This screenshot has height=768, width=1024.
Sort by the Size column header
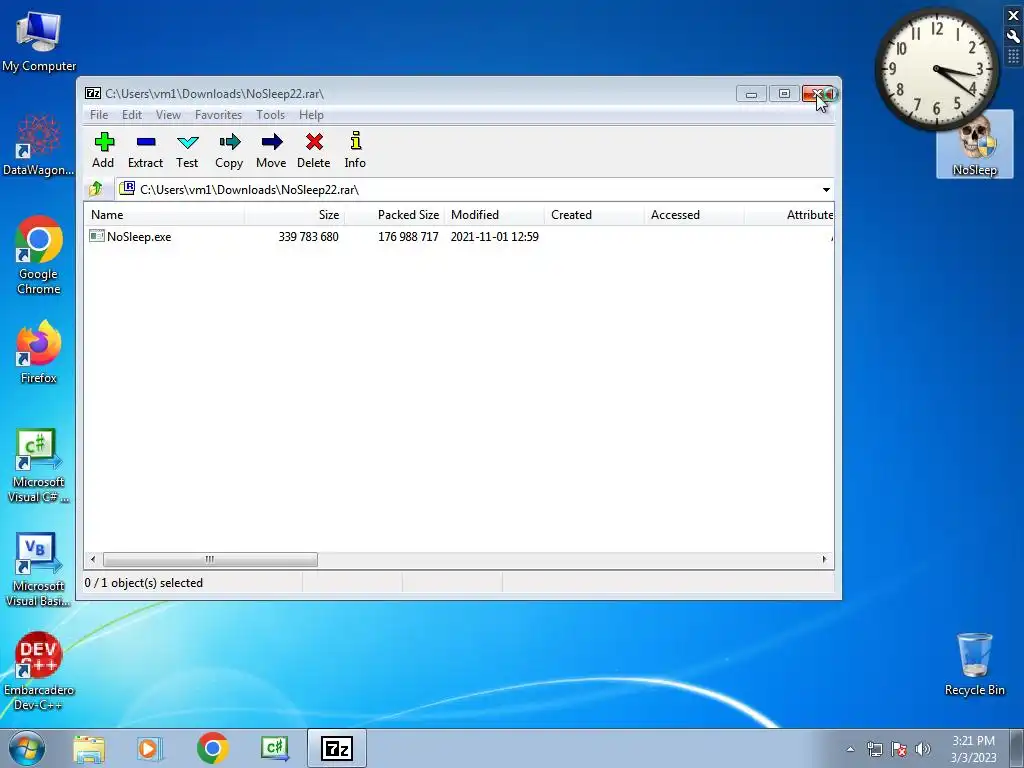click(295, 215)
